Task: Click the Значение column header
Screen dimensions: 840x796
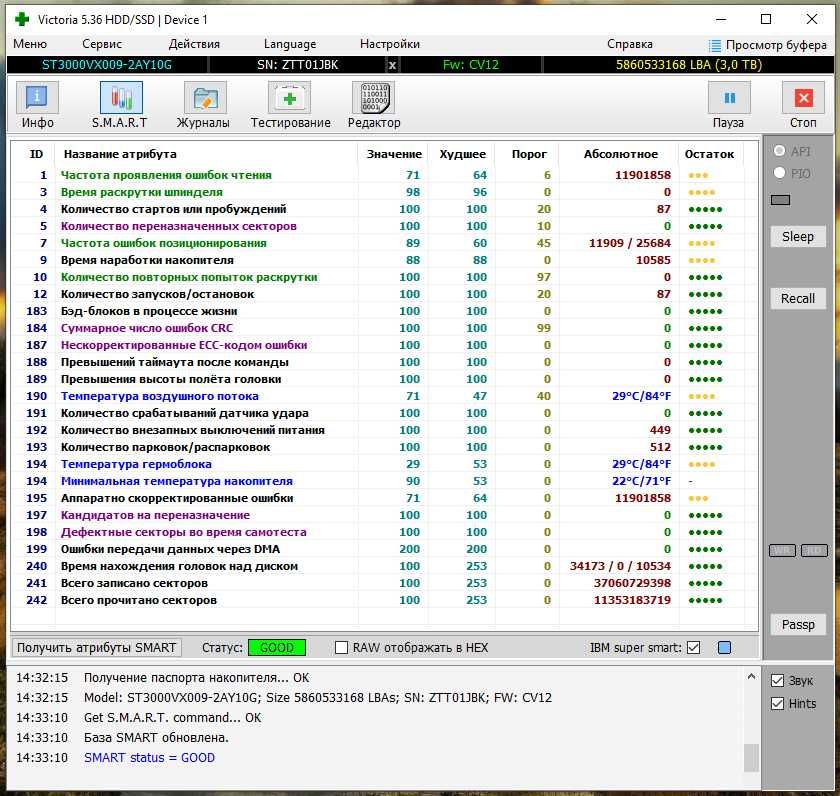Action: [x=394, y=154]
